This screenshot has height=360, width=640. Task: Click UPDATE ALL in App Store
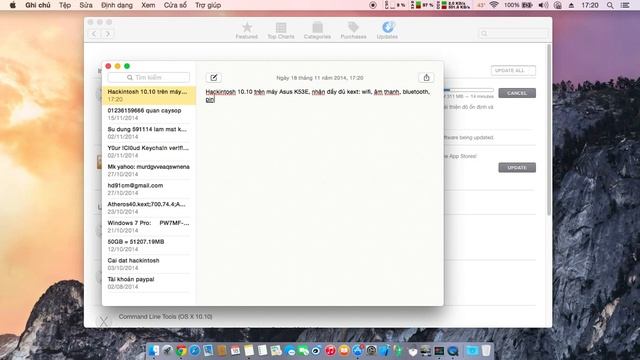(513, 71)
